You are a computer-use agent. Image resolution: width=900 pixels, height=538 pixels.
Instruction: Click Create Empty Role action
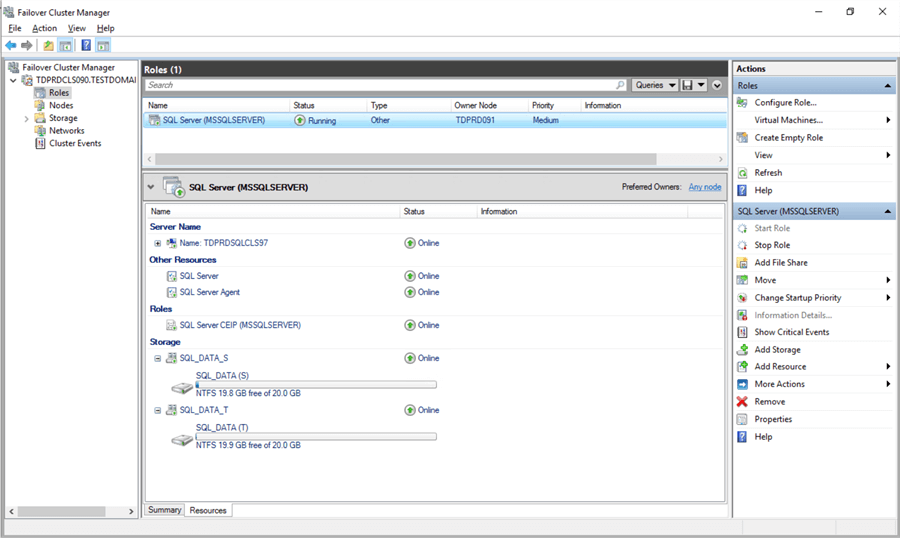click(789, 138)
